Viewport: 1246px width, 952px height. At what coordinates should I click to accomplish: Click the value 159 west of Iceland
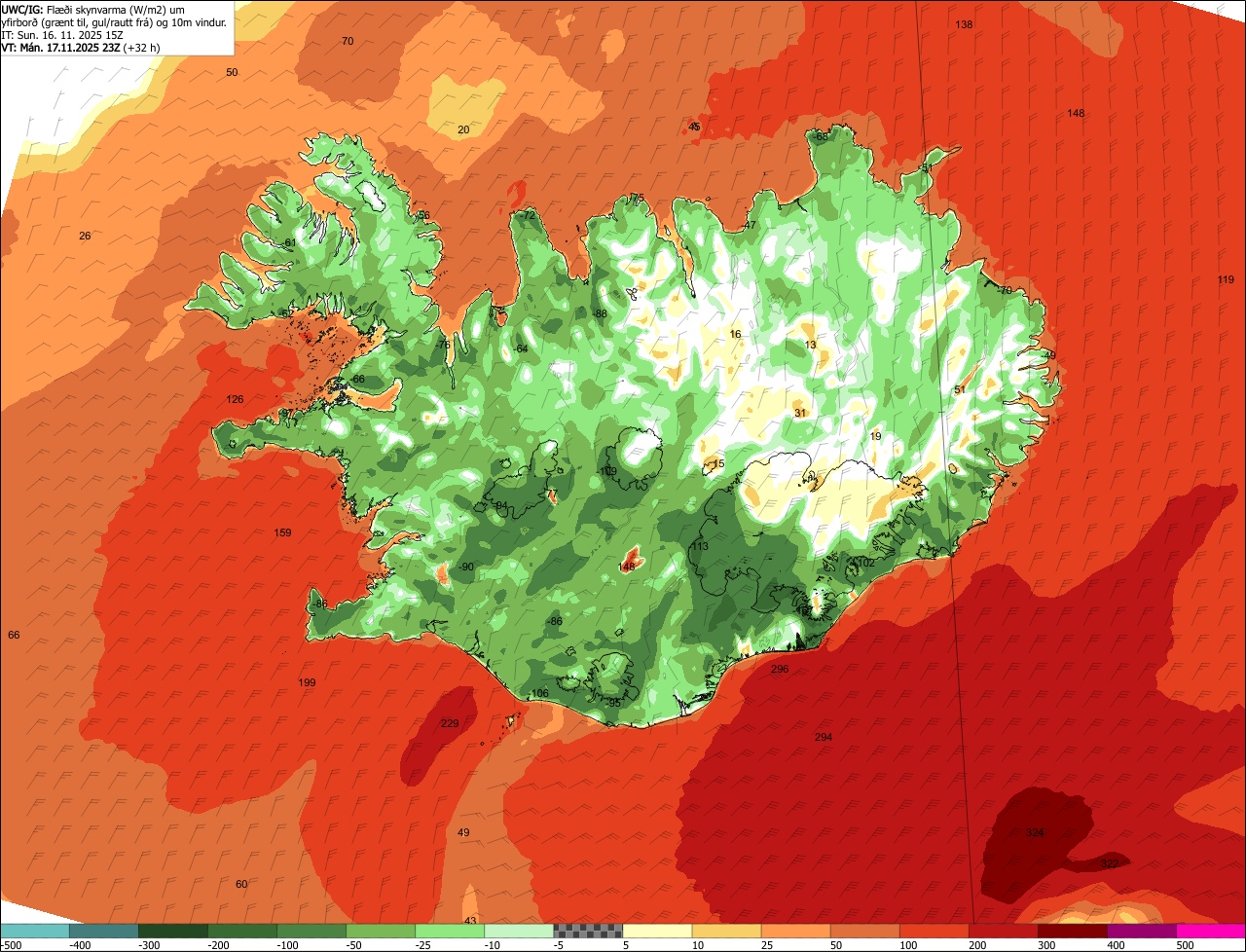click(x=282, y=533)
